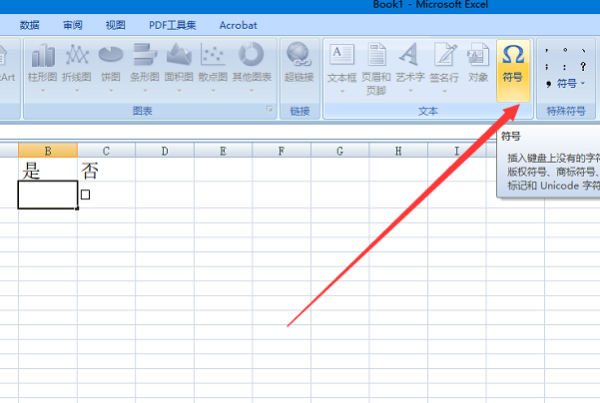Open the PDF工具集 ribbon tab
600x403 pixels.
click(172, 25)
